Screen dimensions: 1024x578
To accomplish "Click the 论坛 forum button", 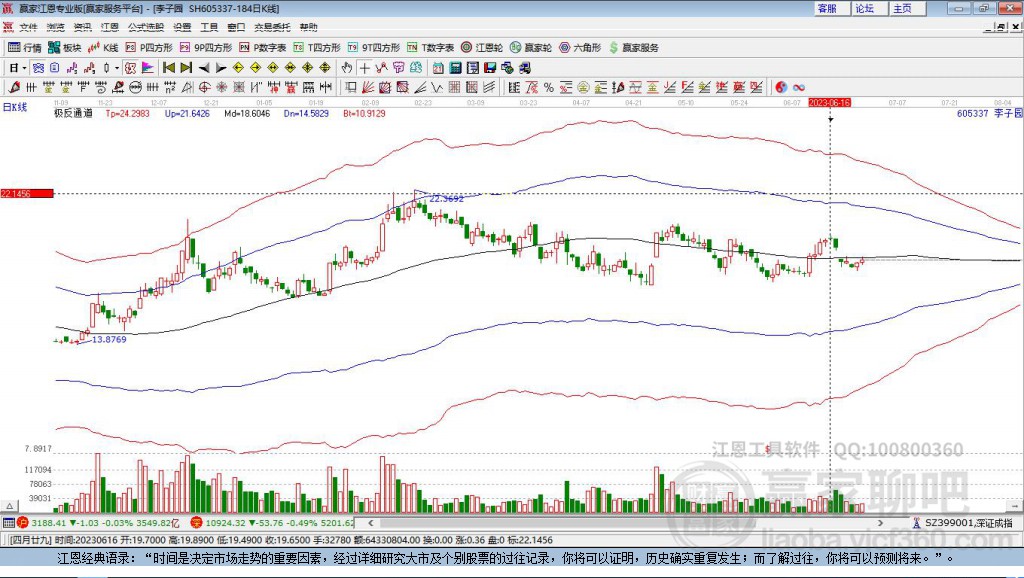I will point(869,8).
